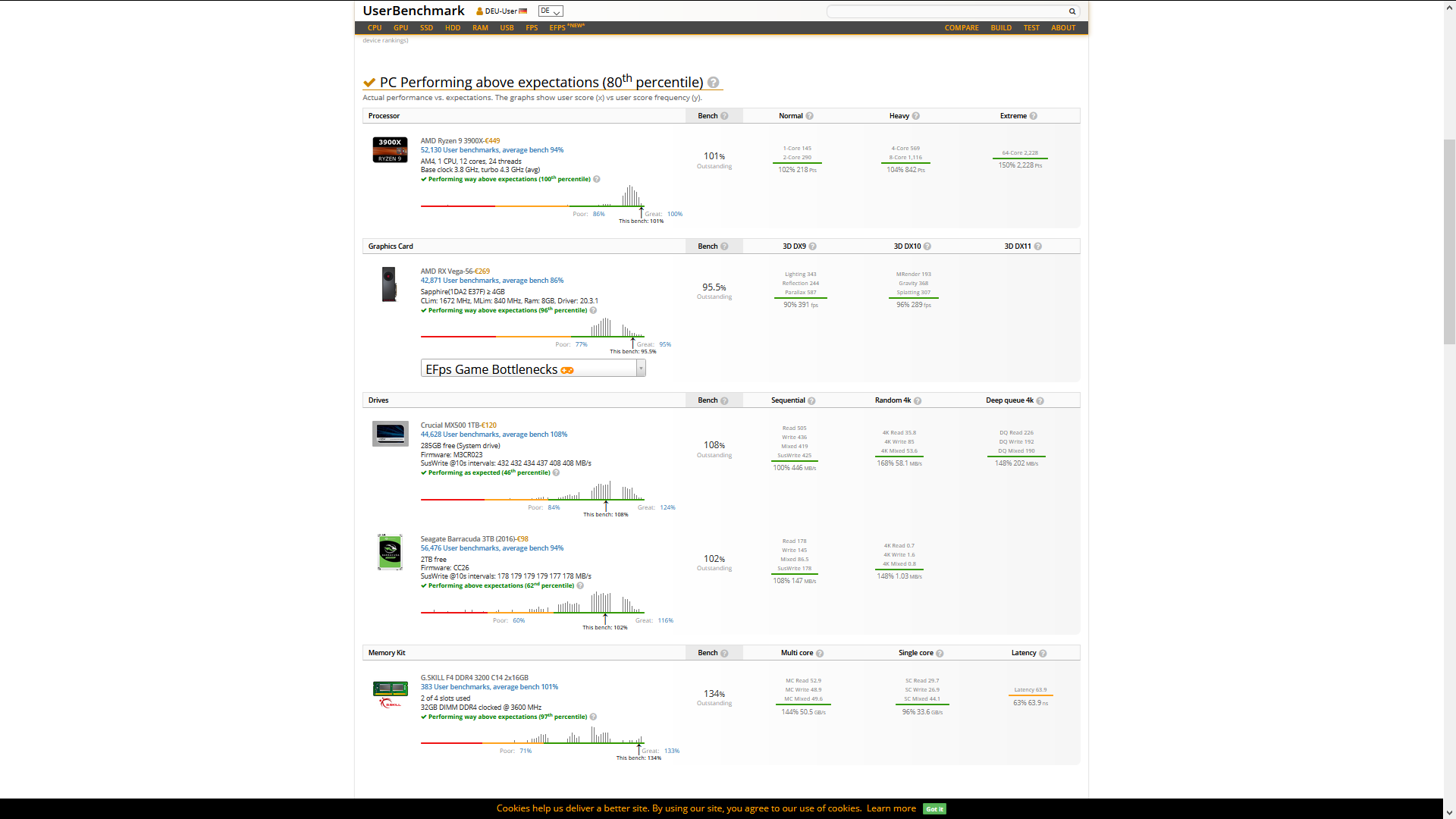Click the search magnifier icon
The image size is (1456, 819).
(1072, 11)
